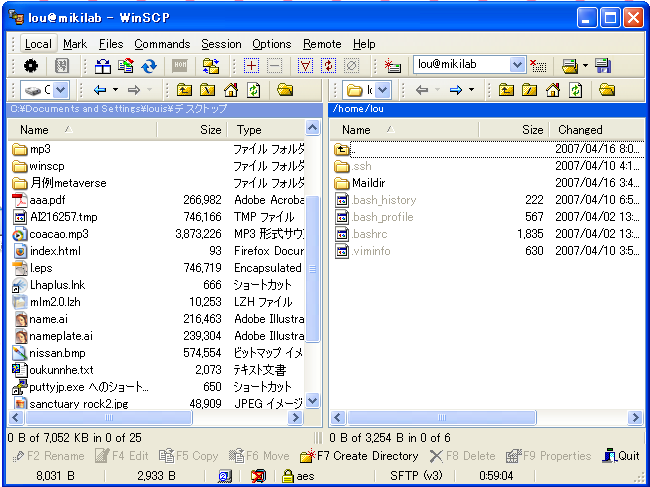This screenshot has width=650, height=487.
Task: Select the winscp local folder
Action: coord(46,166)
